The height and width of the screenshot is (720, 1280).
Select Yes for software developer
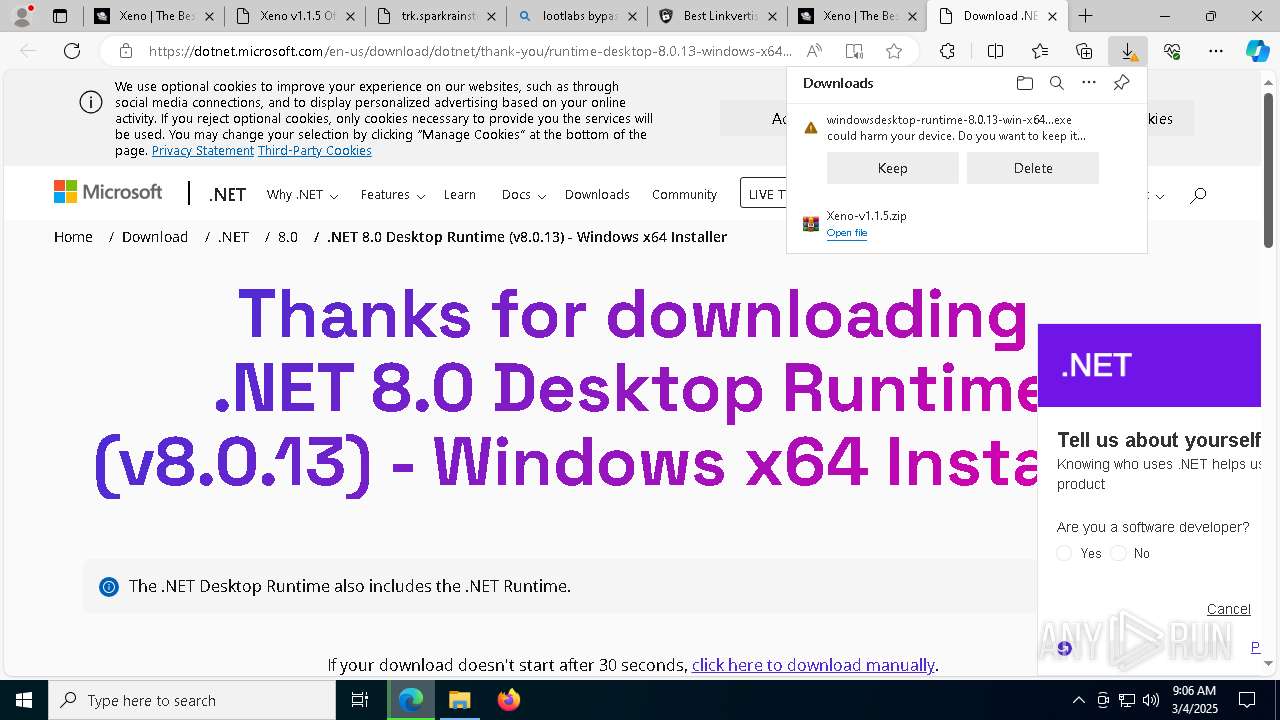pyautogui.click(x=1064, y=553)
